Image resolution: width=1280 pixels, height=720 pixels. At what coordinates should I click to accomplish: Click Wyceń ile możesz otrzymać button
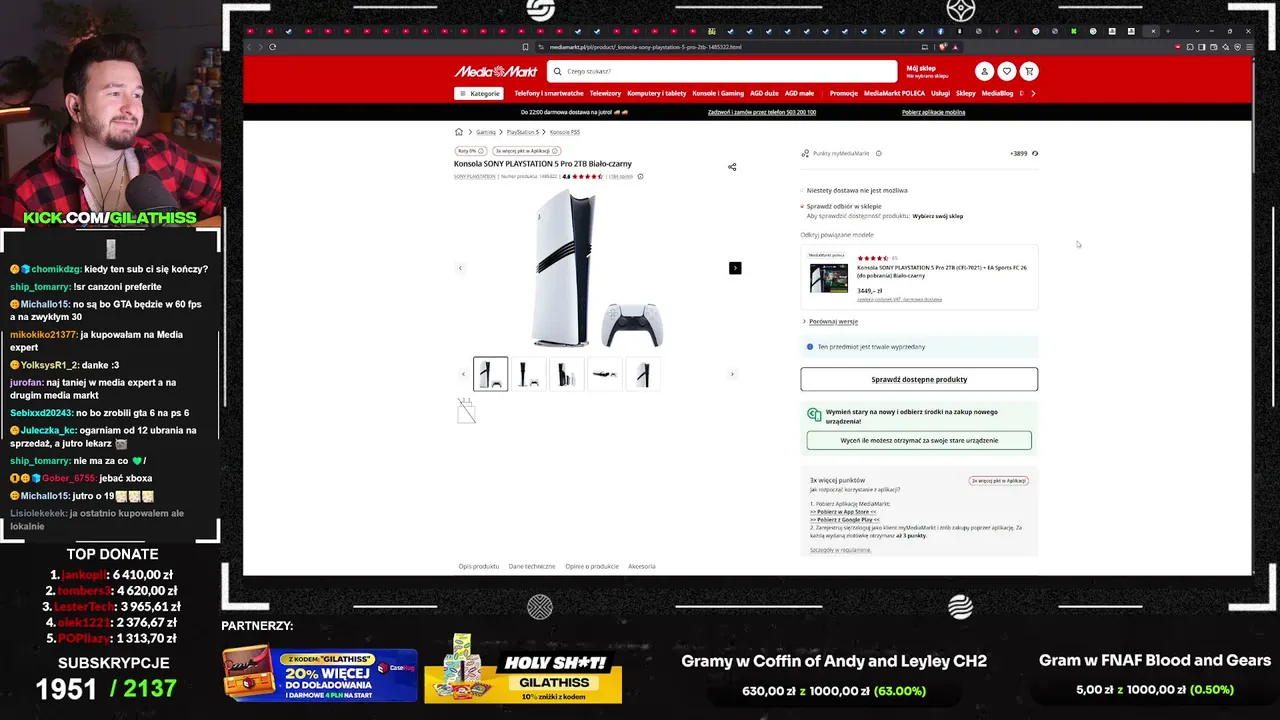pos(919,440)
